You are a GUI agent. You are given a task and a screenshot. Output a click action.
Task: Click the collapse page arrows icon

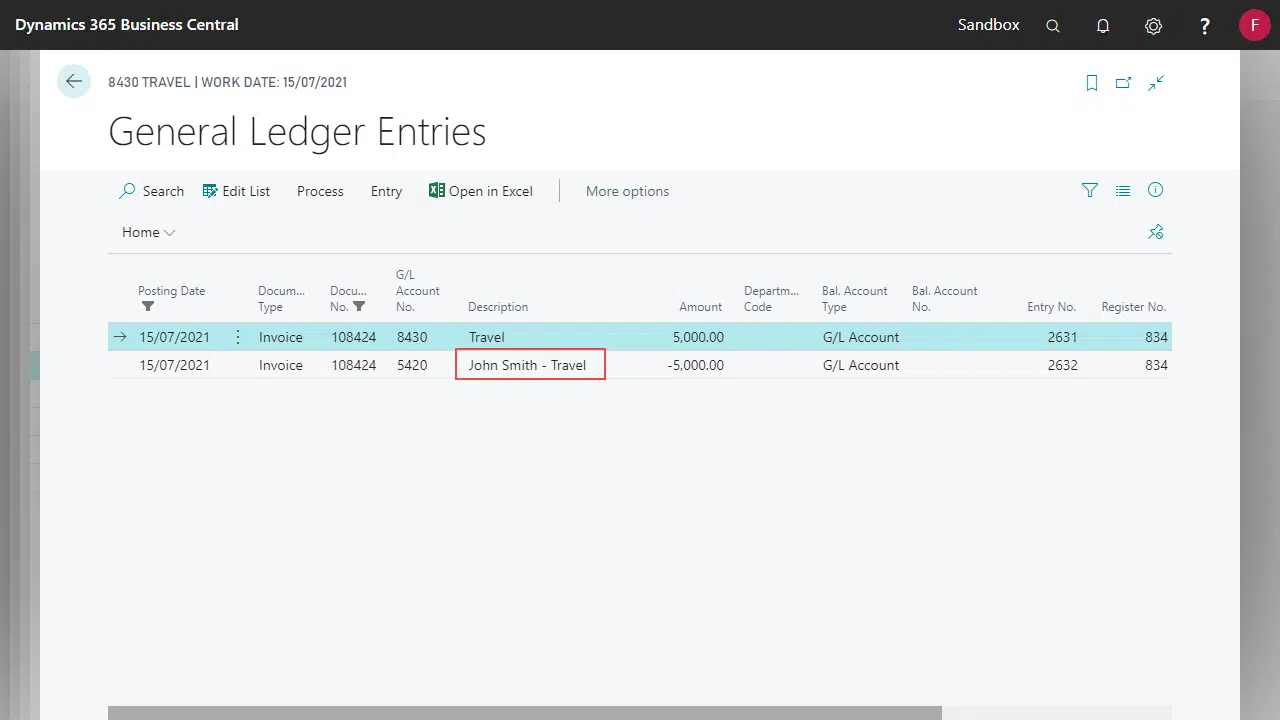pos(1156,83)
